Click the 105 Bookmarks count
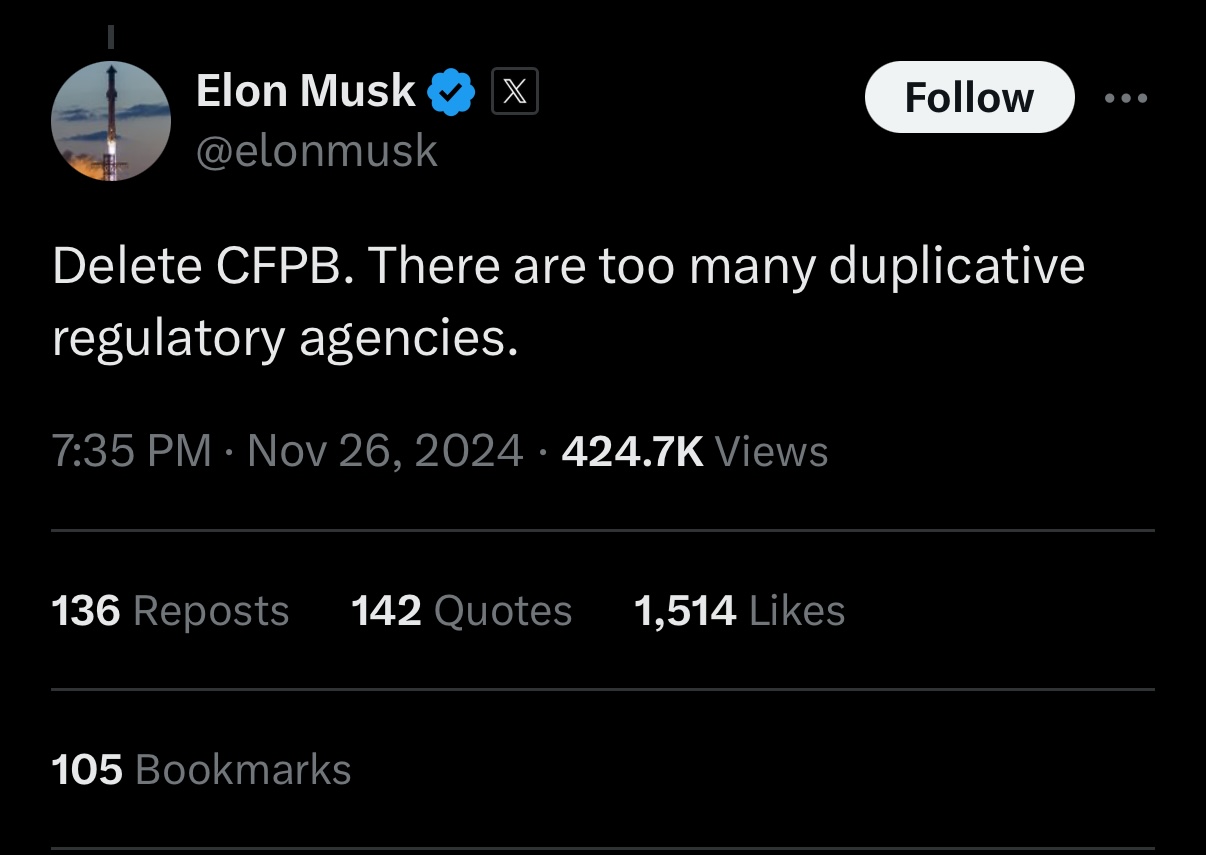The width and height of the screenshot is (1206, 855). [x=201, y=769]
